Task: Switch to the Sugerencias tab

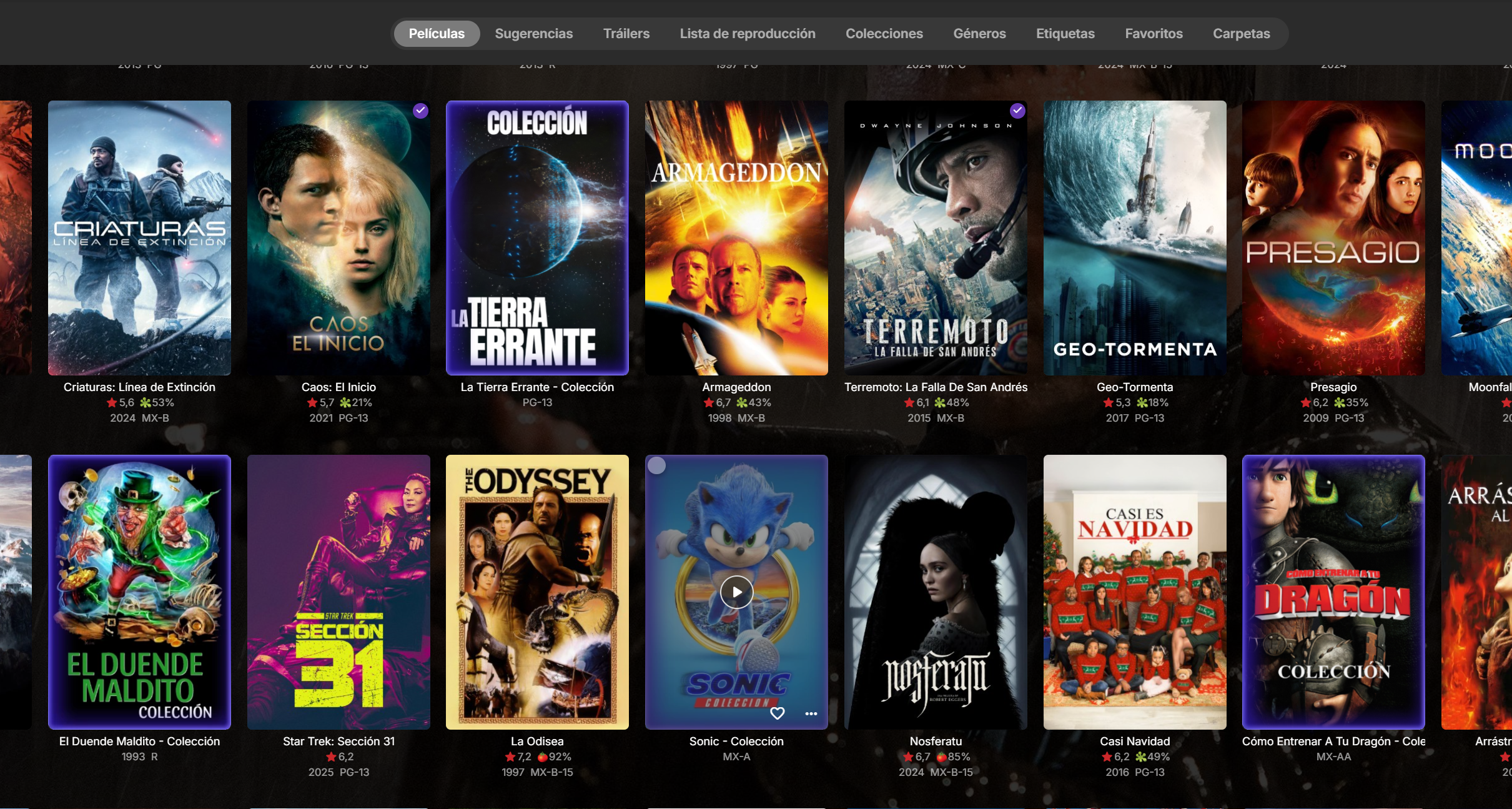Action: coord(533,34)
